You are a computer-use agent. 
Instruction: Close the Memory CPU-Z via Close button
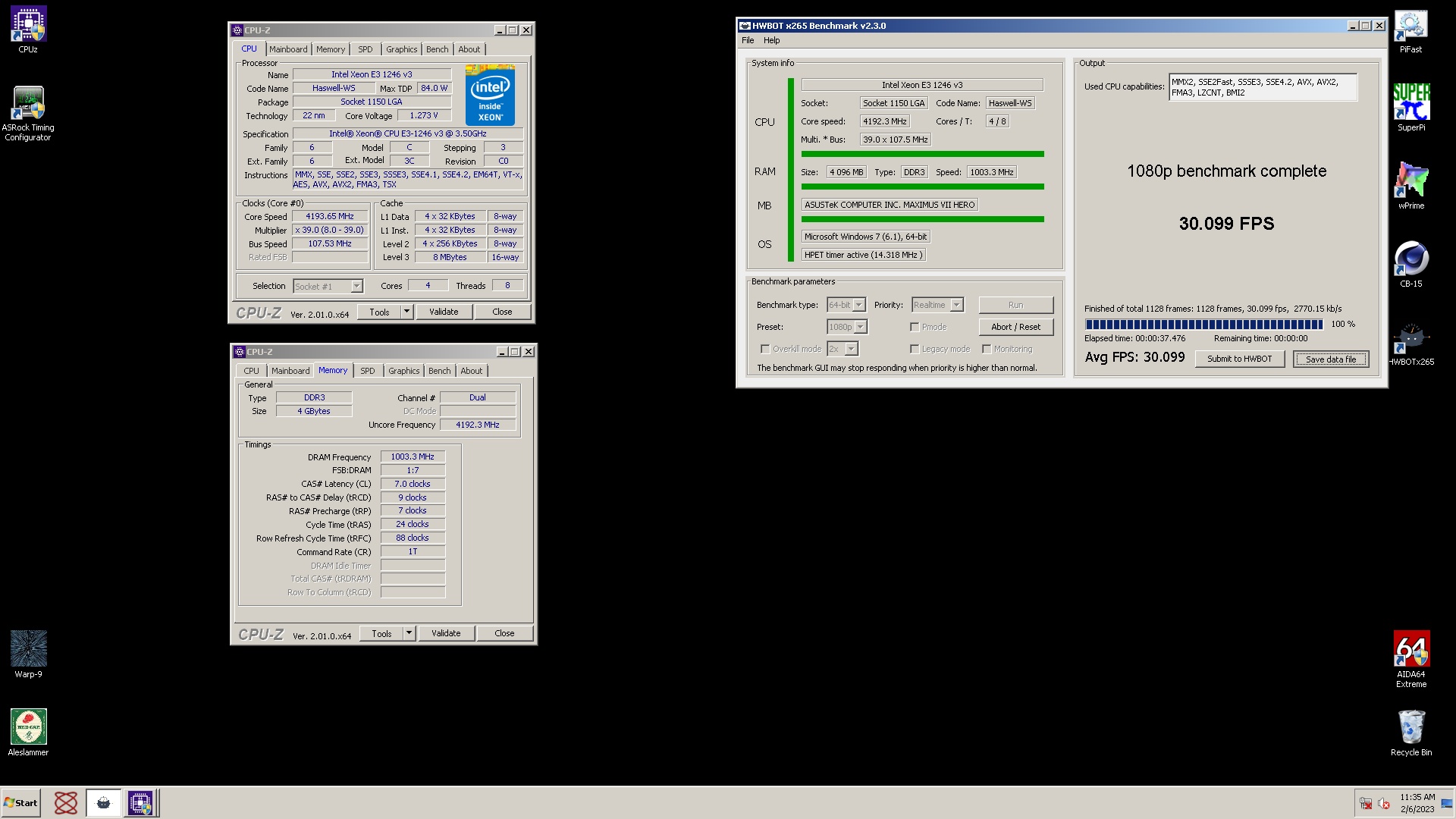coord(504,633)
